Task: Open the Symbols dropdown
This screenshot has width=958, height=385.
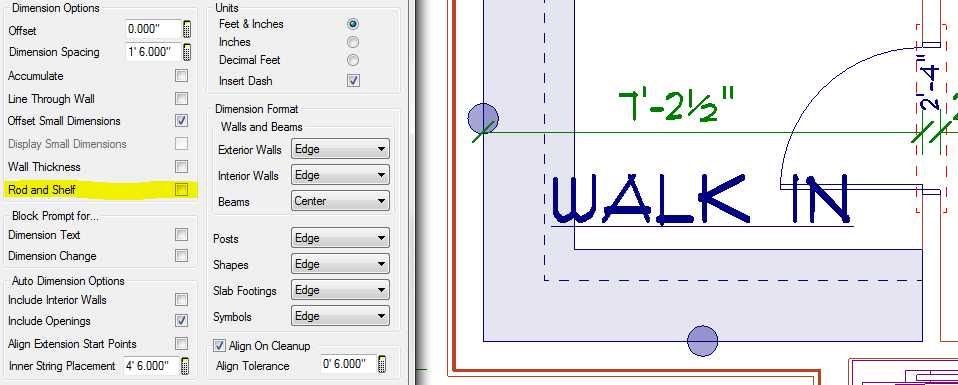Action: (x=340, y=316)
